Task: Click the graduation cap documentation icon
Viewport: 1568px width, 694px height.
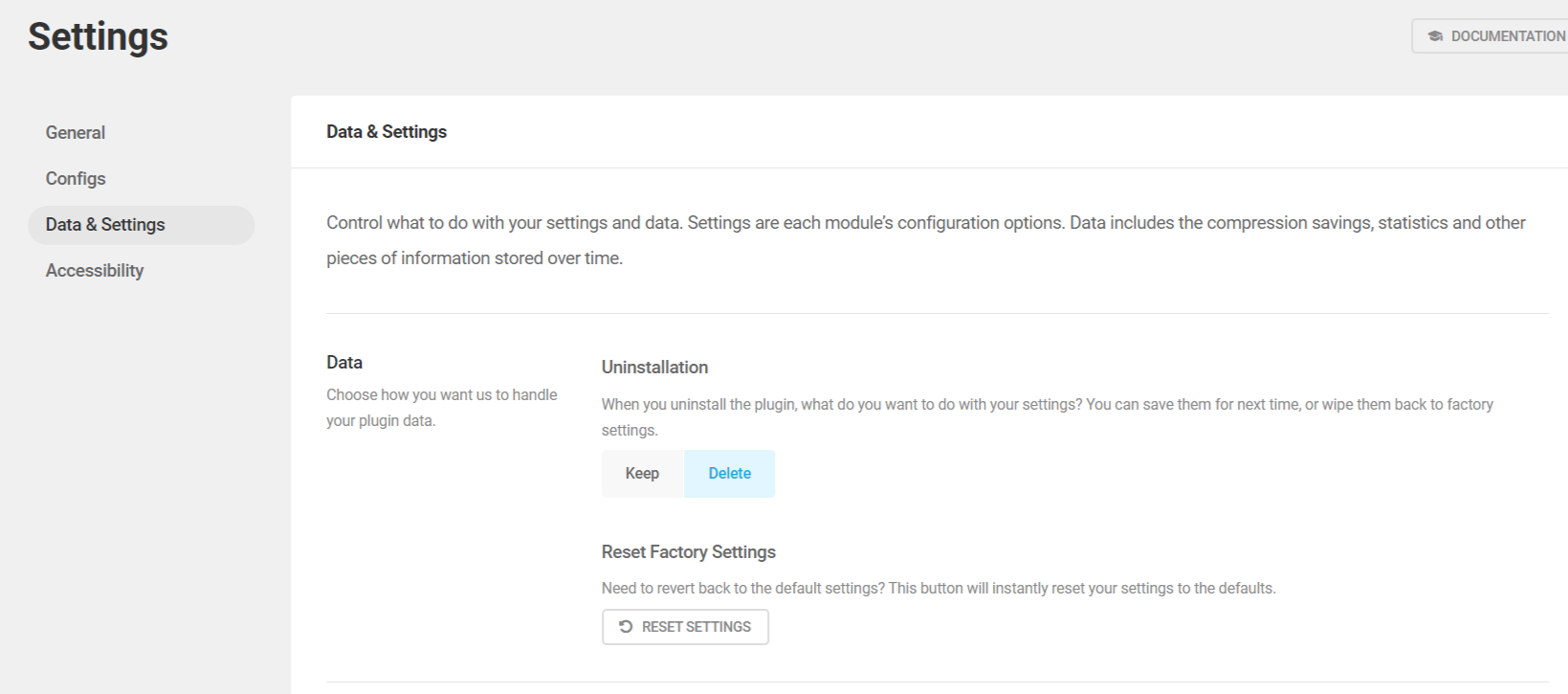Action: point(1435,36)
